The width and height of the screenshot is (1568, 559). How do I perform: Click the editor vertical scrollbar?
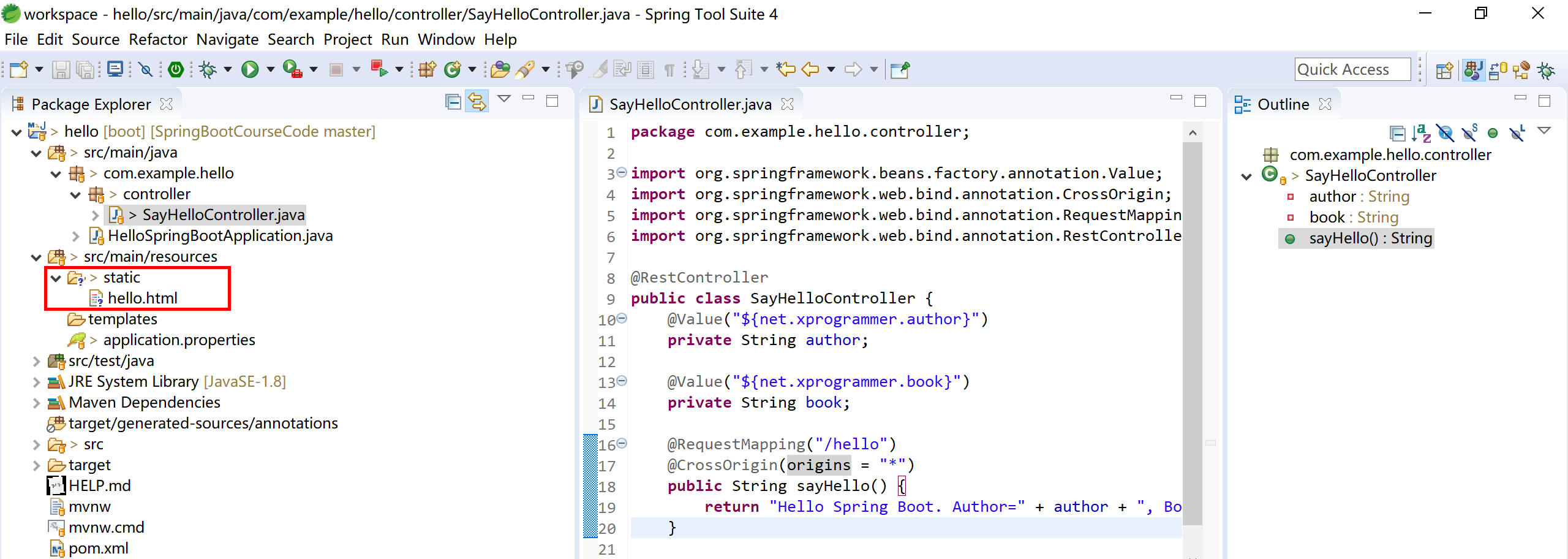tap(1192, 331)
